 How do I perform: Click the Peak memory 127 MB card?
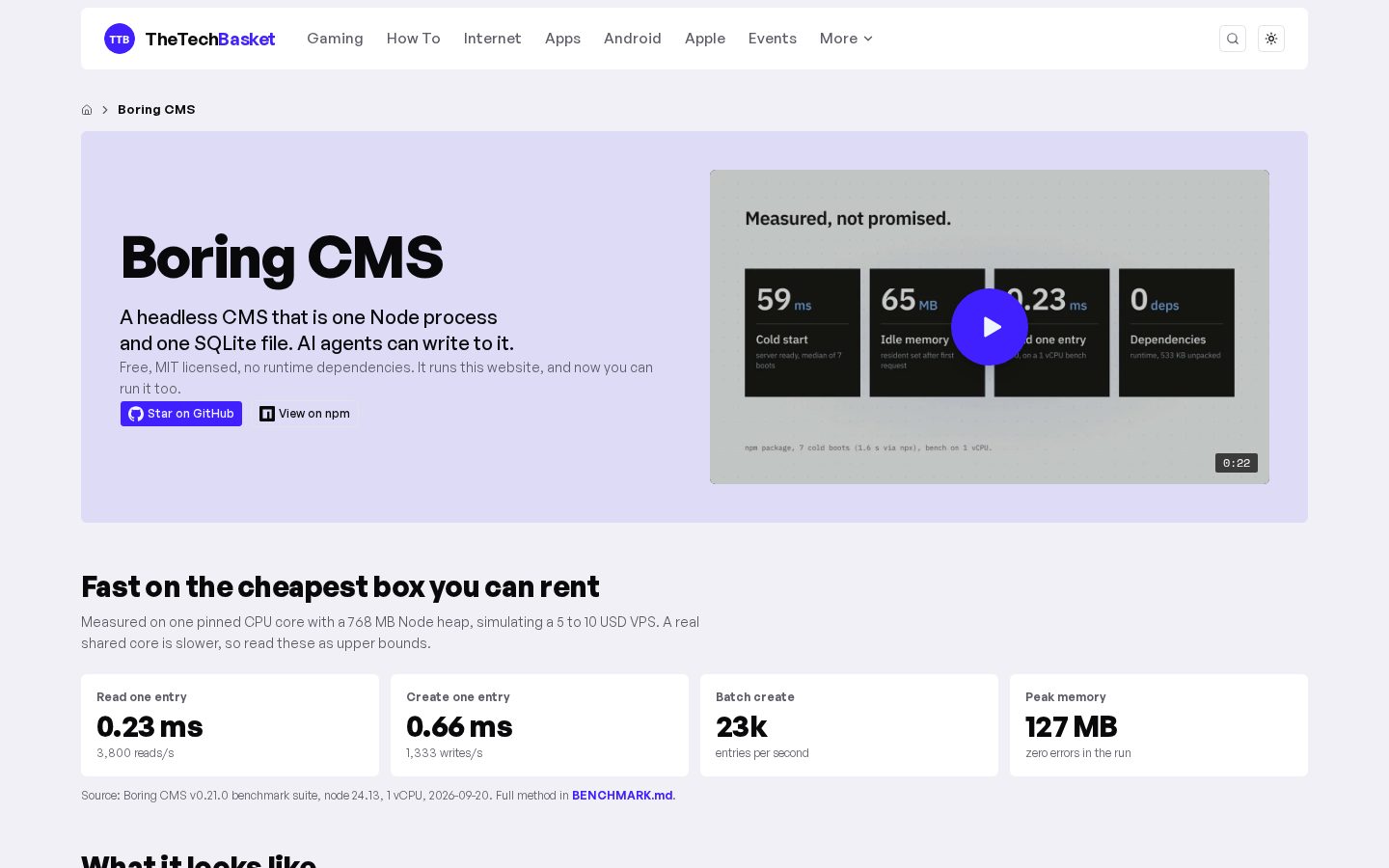[x=1158, y=725]
